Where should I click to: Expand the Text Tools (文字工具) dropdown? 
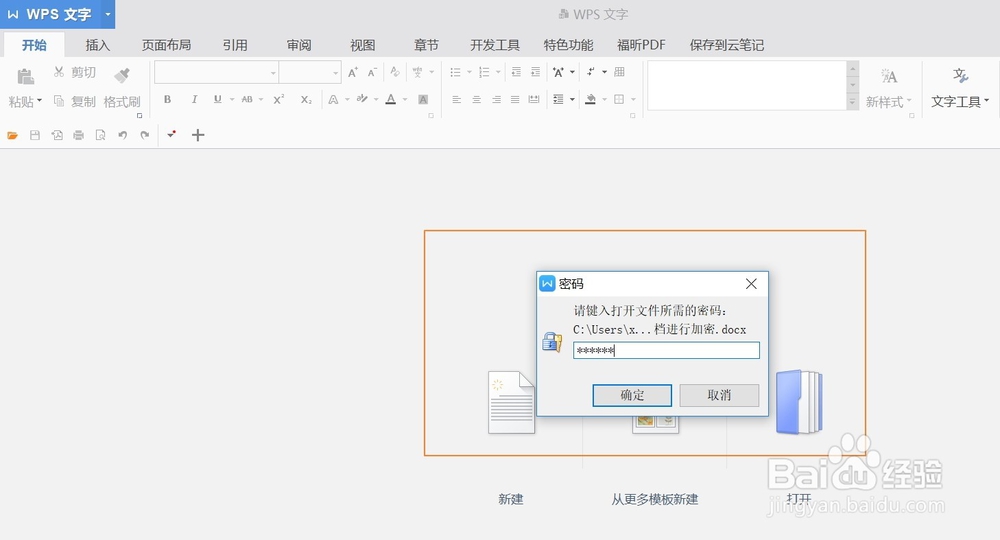pos(987,101)
